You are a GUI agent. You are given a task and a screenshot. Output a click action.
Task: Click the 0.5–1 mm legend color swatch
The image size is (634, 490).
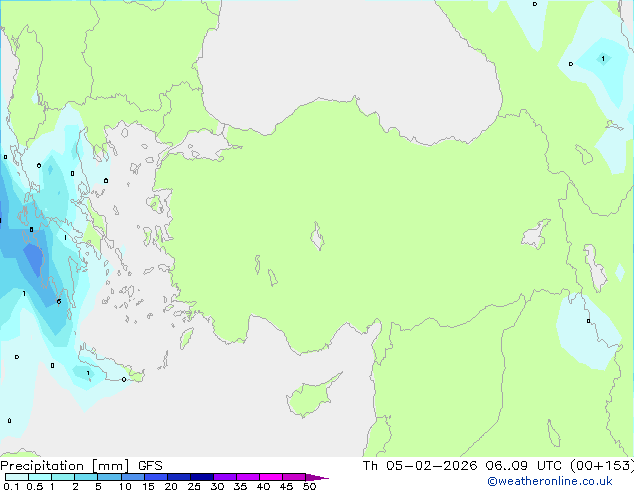(40, 477)
